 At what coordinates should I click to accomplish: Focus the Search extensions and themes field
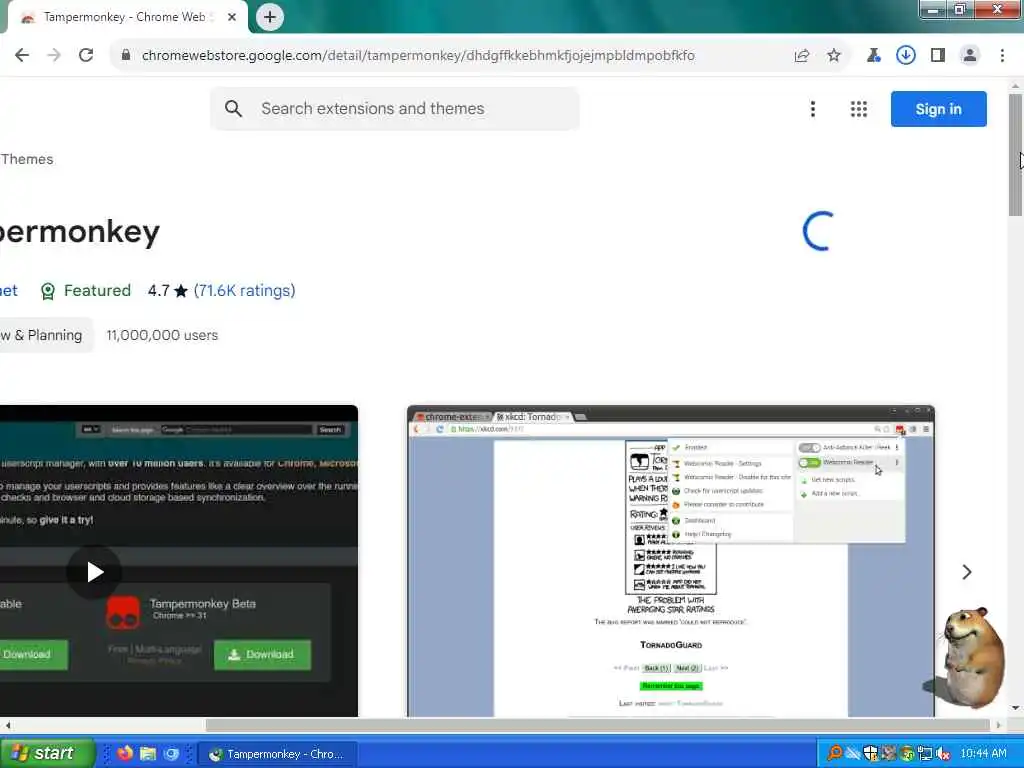[x=394, y=108]
